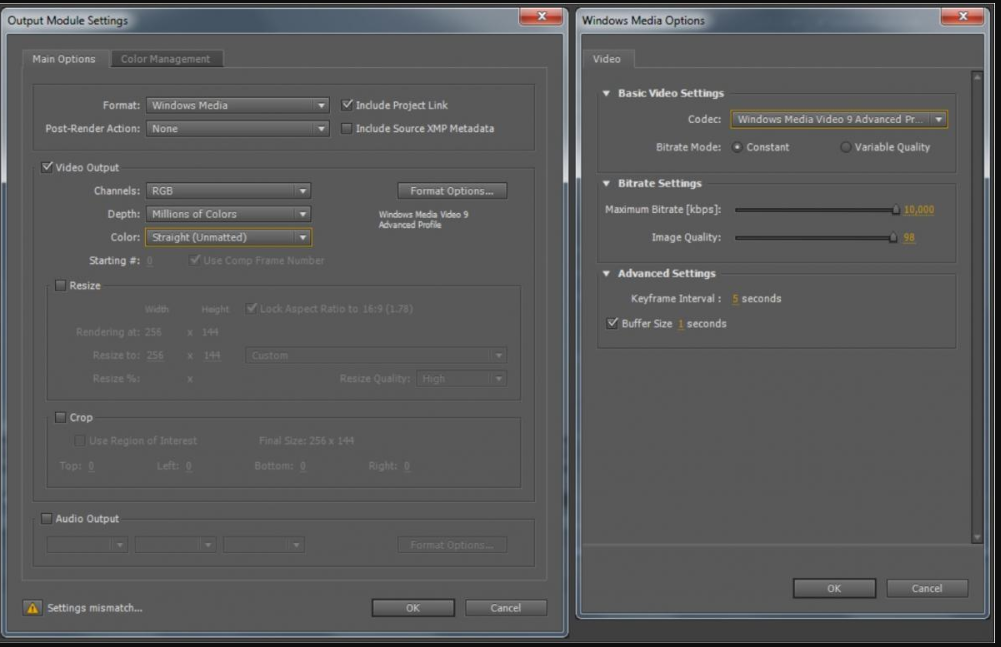Open the Depth dropdown showing Millions of Colors
Viewport: 1001px width, 647px height.
coord(229,214)
